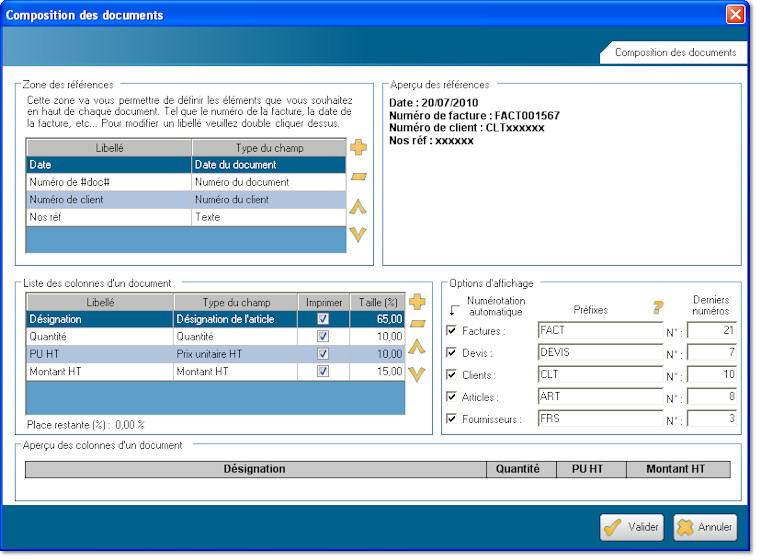Click Devis last number field showing 7

pos(712,352)
